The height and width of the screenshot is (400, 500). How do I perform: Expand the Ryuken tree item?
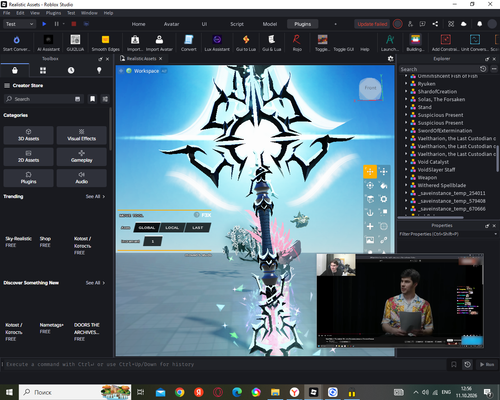click(406, 84)
